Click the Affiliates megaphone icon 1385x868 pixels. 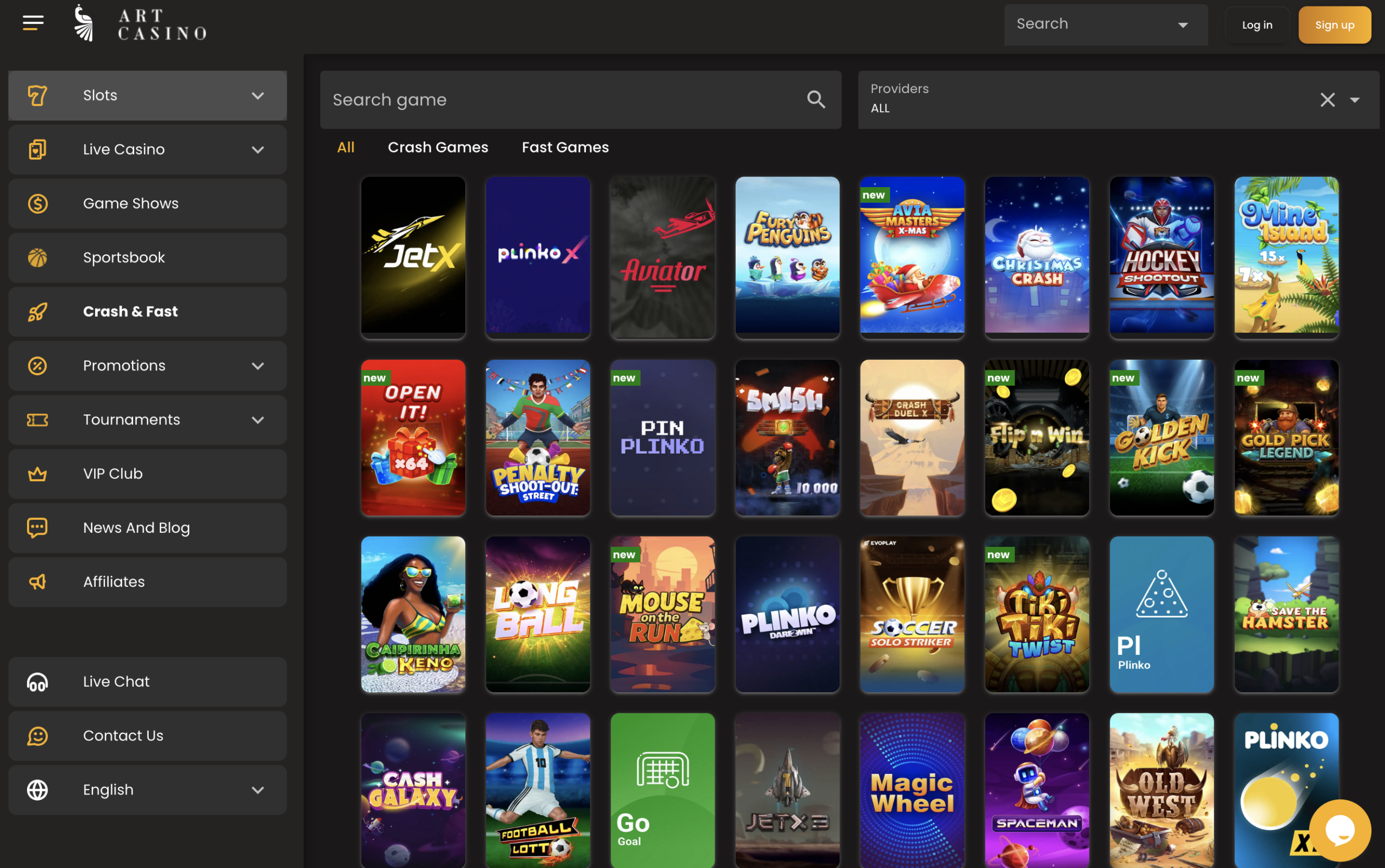[x=37, y=582]
